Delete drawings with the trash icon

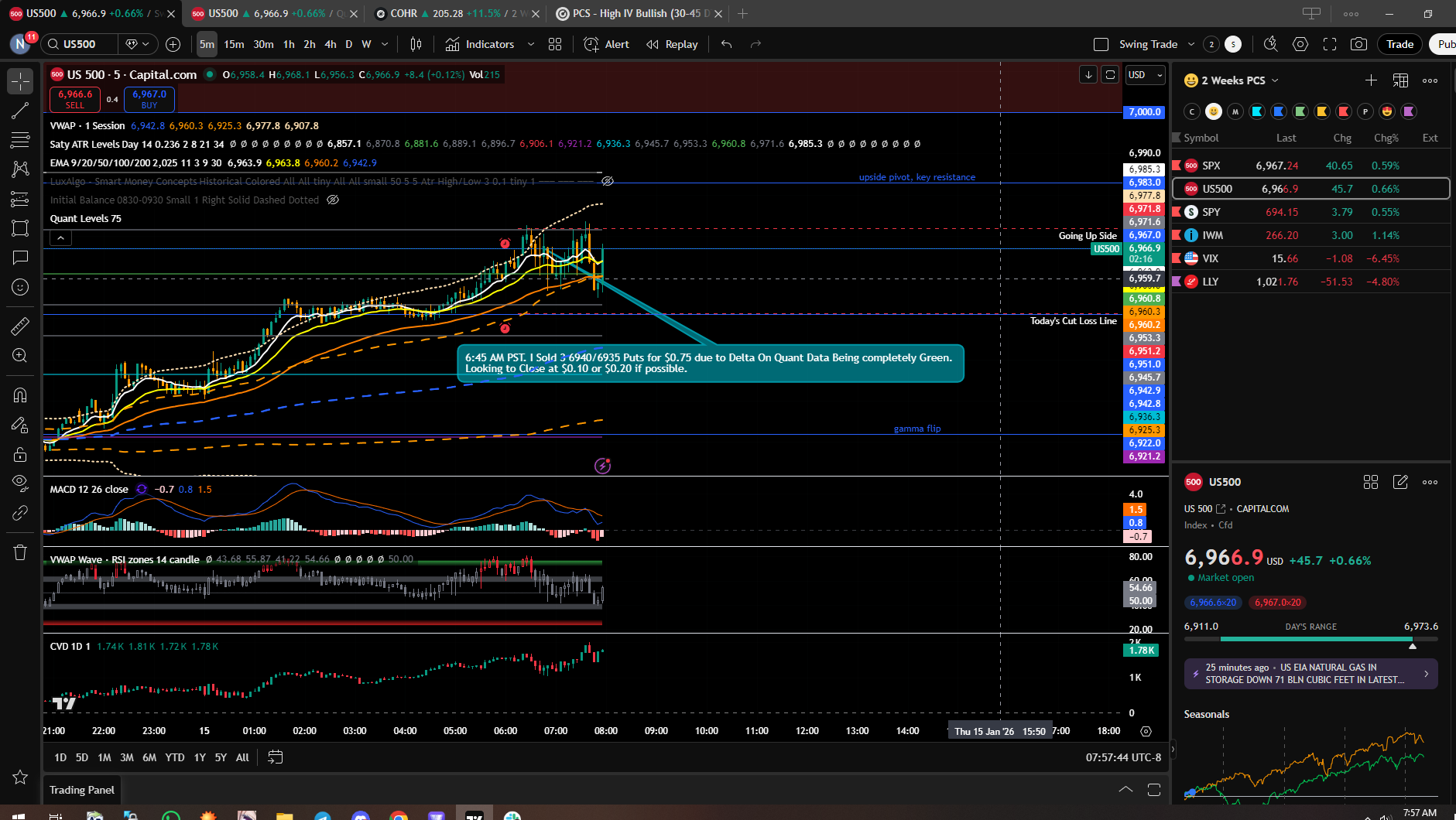pyautogui.click(x=20, y=552)
